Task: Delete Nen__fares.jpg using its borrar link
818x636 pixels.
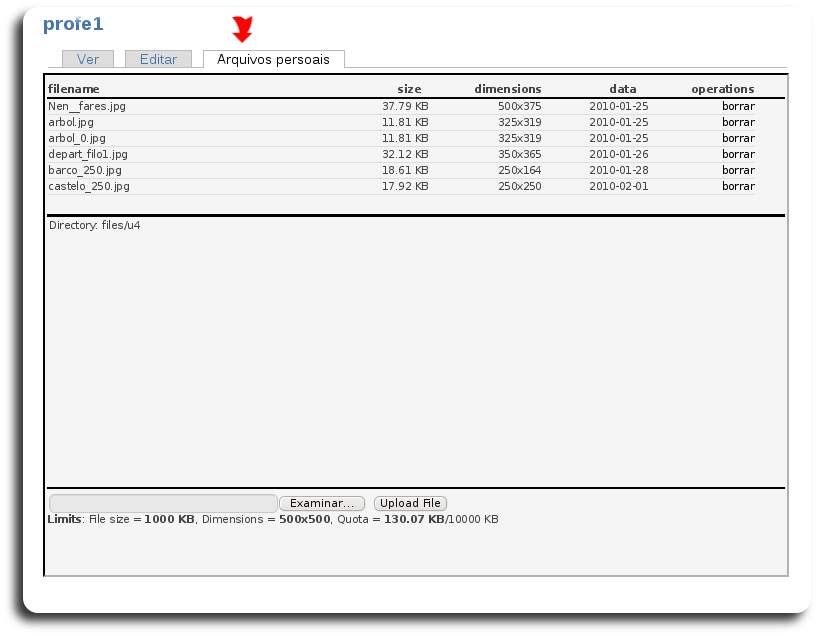Action: (x=738, y=106)
